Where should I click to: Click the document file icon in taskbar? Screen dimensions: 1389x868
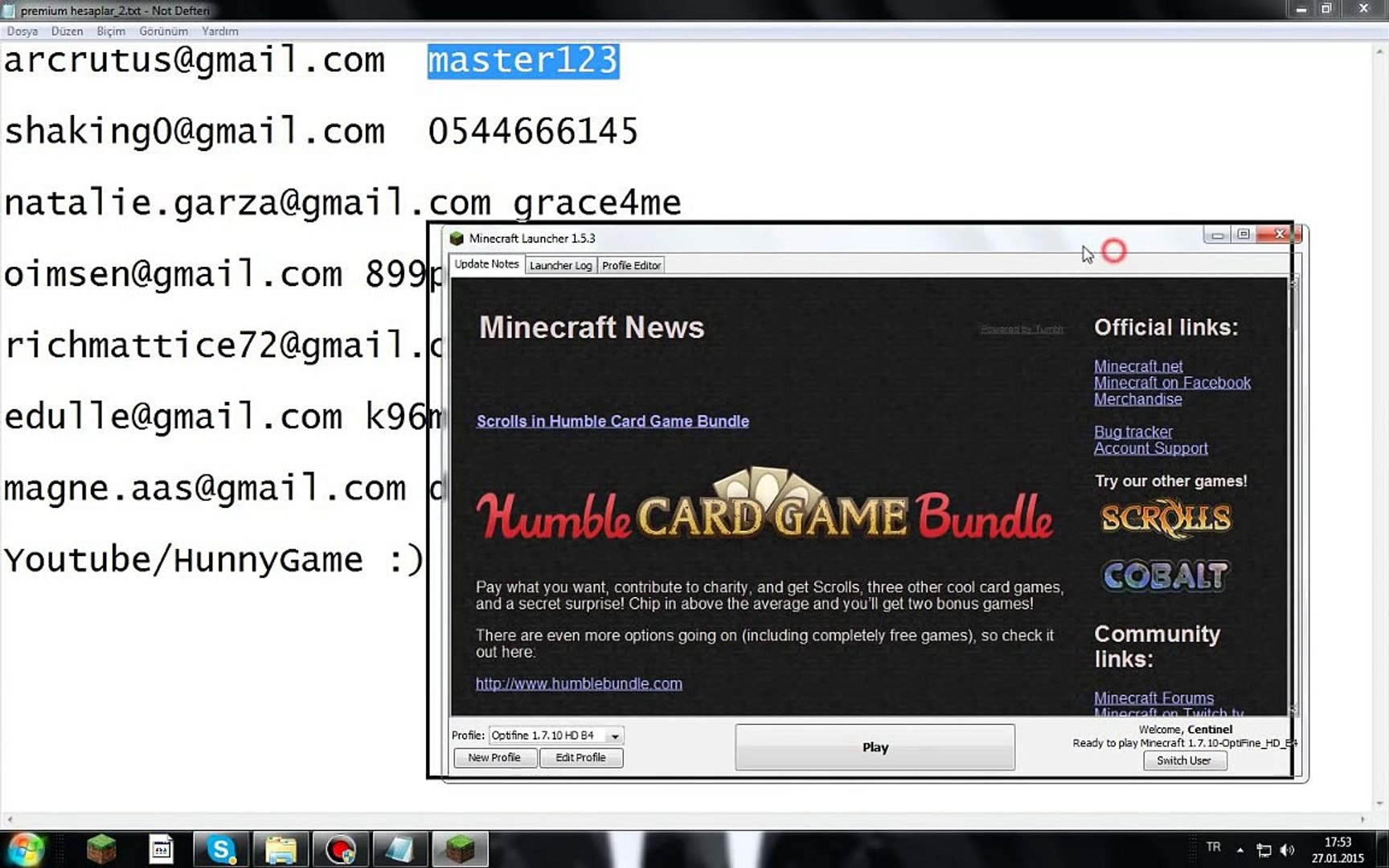162,850
